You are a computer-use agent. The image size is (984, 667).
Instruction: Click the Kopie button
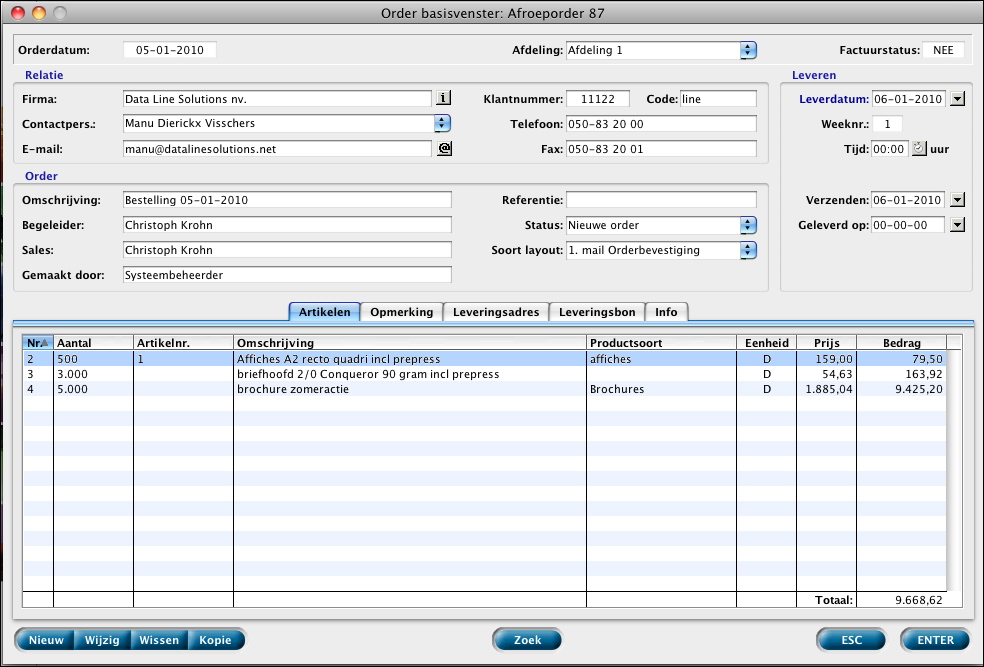[215, 640]
